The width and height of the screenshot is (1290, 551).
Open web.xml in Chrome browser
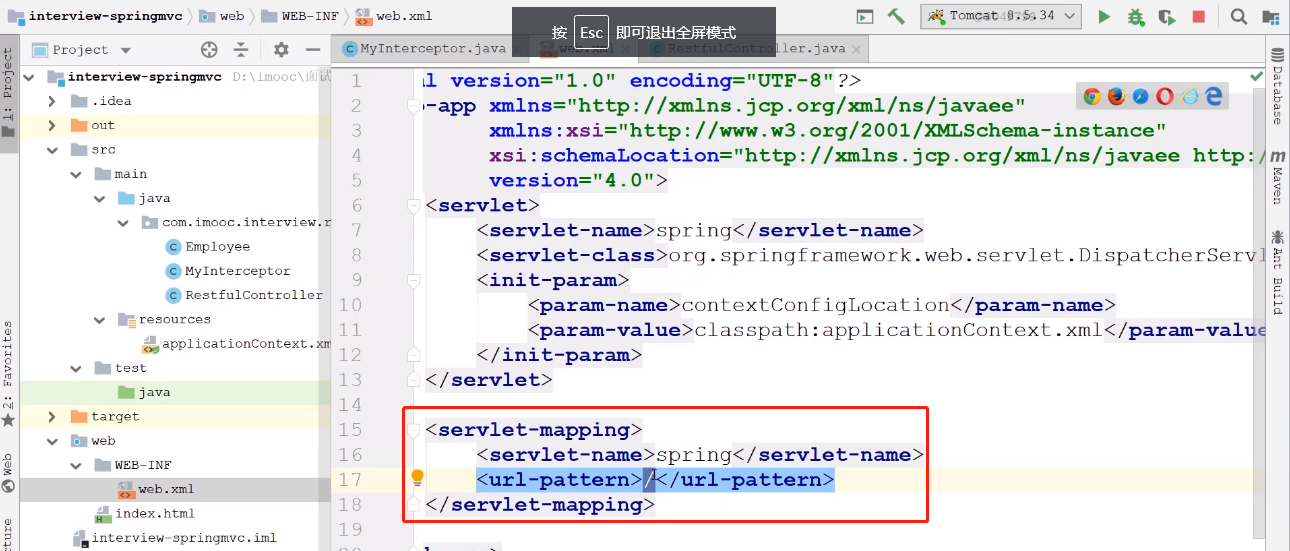(x=1092, y=96)
